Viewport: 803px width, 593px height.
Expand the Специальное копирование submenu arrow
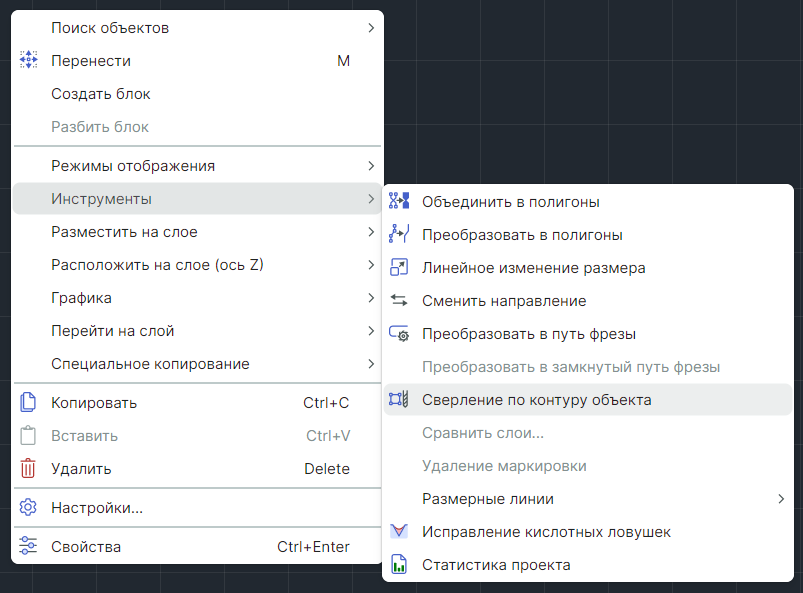(x=371, y=364)
